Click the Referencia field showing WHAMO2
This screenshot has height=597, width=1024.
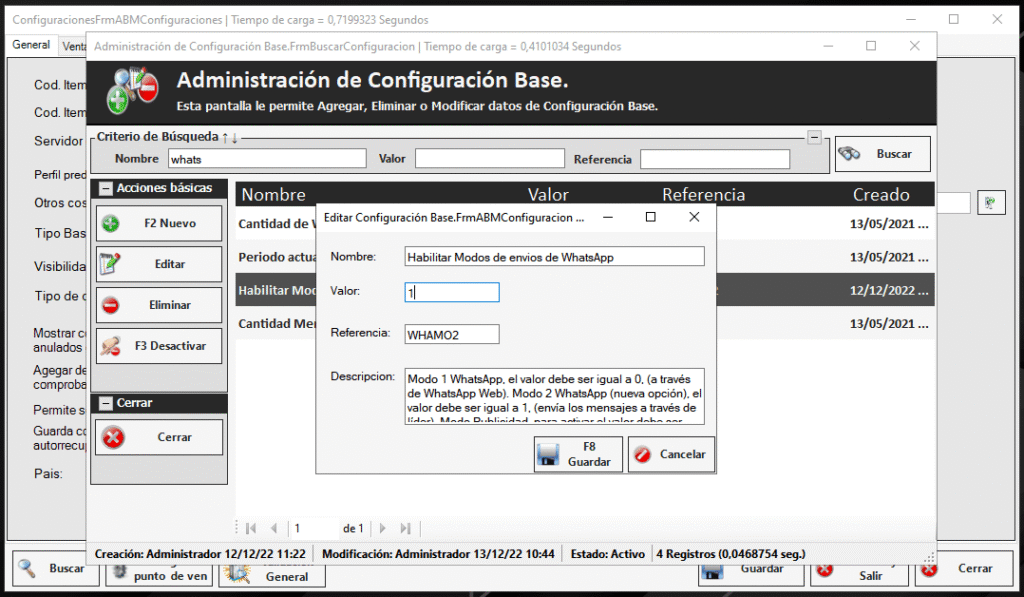pos(452,334)
